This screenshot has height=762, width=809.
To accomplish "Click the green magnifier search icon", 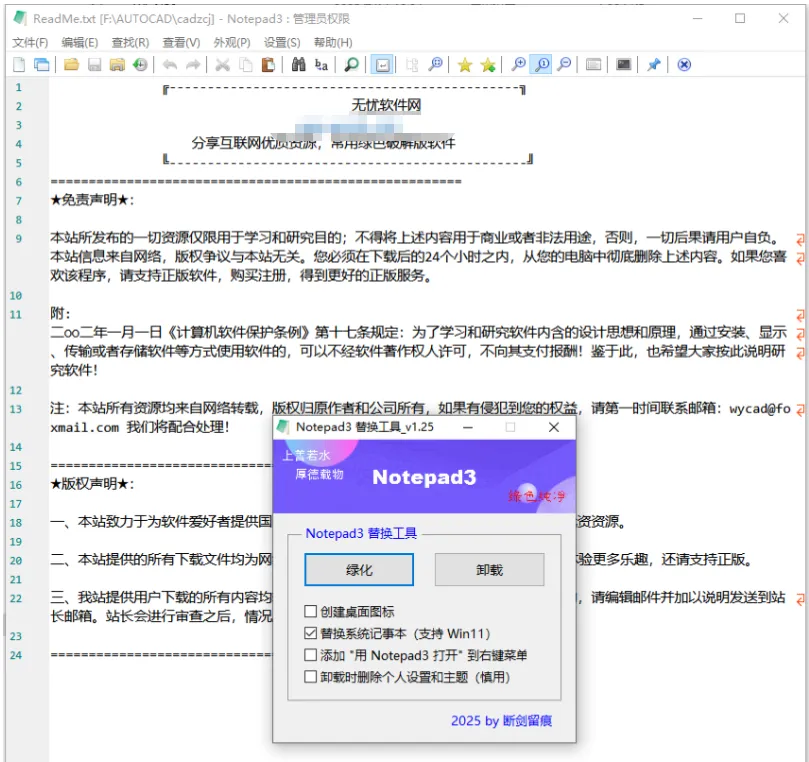I will [x=351, y=64].
